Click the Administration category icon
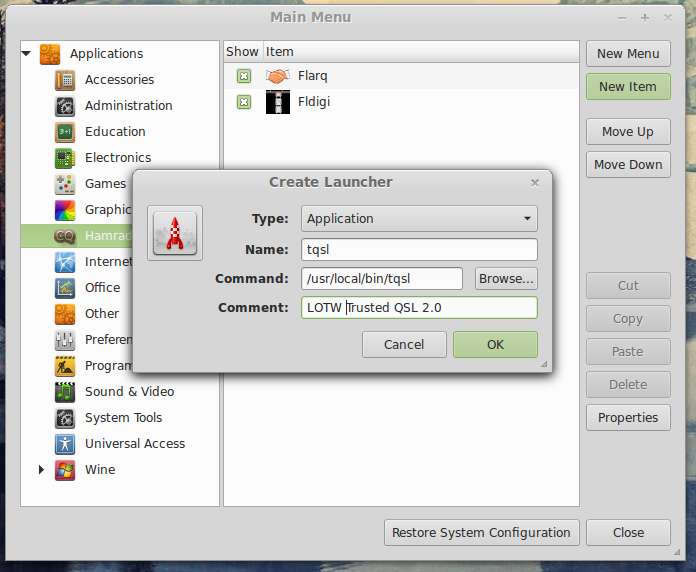The width and height of the screenshot is (696, 572). (x=65, y=106)
